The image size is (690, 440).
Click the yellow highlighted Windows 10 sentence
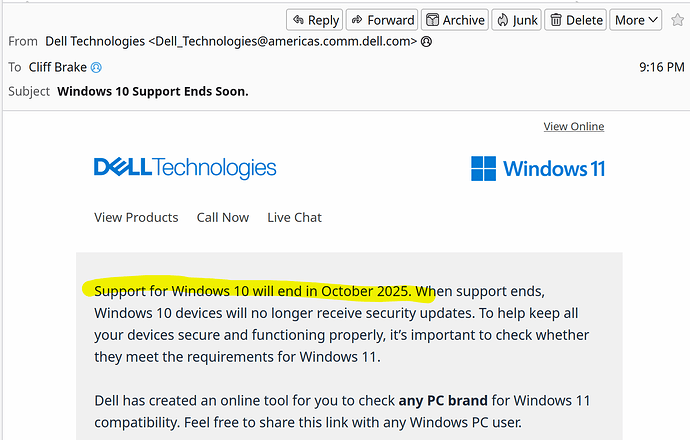(252, 291)
